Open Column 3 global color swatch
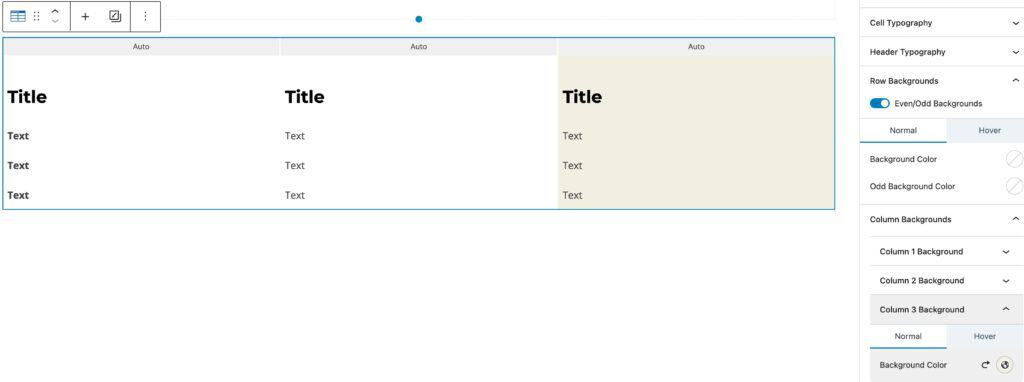1024x382 pixels. [x=1005, y=365]
